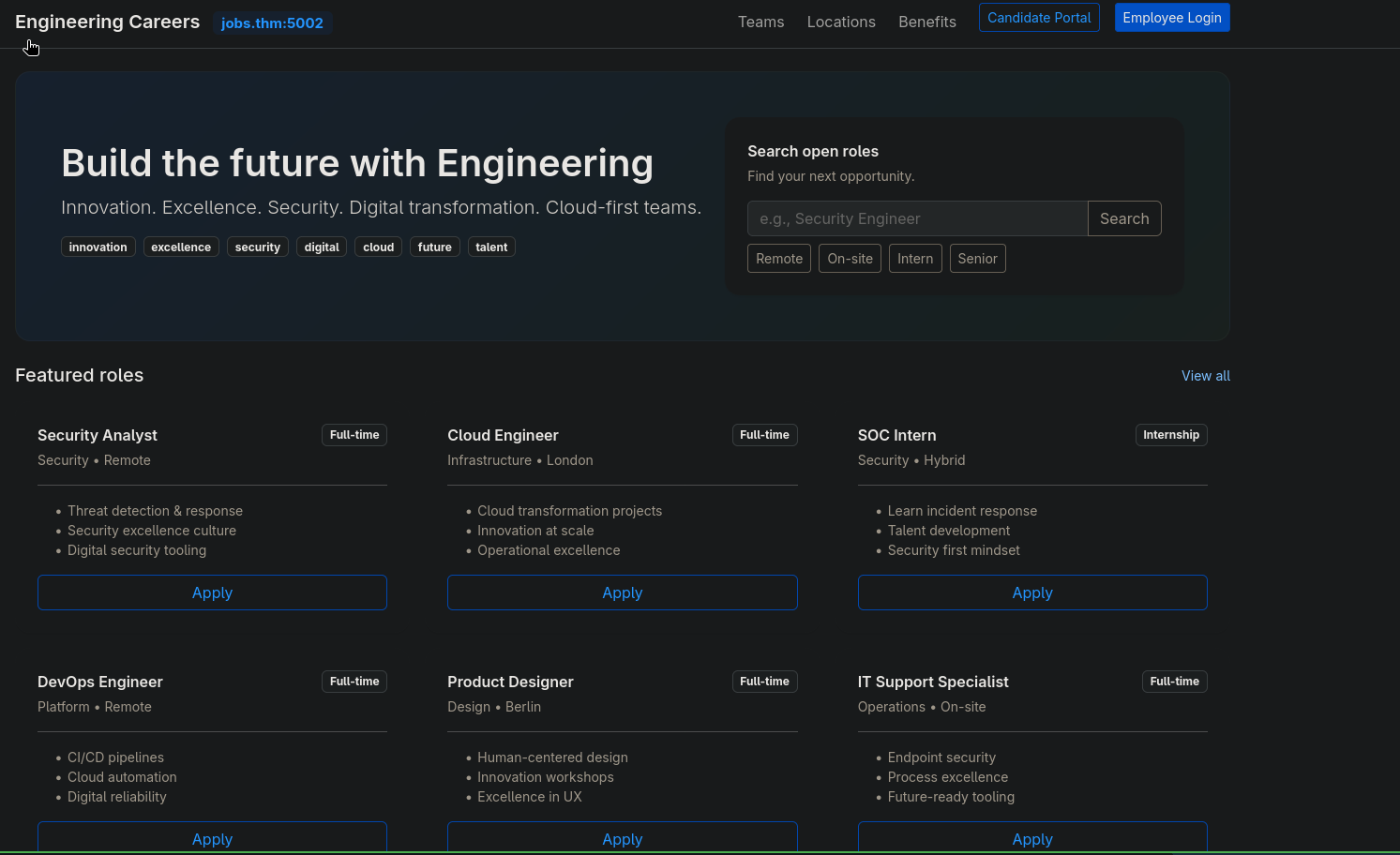Click the 'Operations • On-site' subtitle
Screen dimensions: 1400x855
click(x=922, y=707)
